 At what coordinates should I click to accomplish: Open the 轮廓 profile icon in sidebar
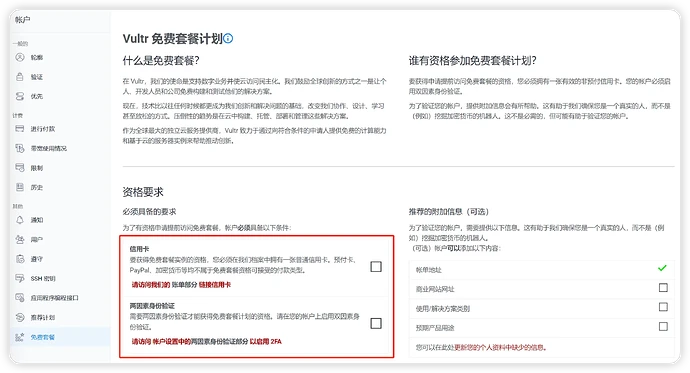(x=20, y=57)
